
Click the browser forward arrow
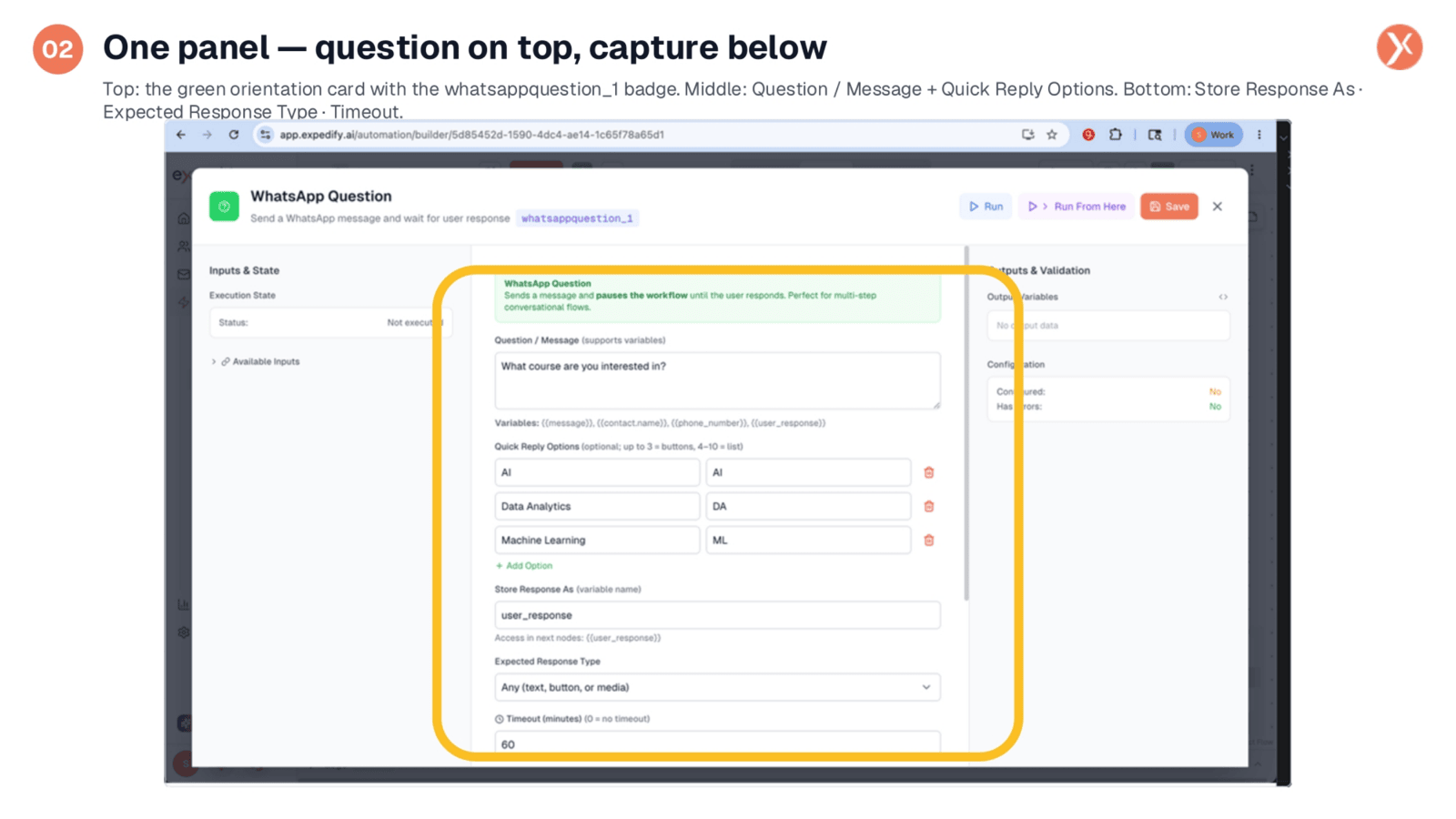[x=207, y=135]
